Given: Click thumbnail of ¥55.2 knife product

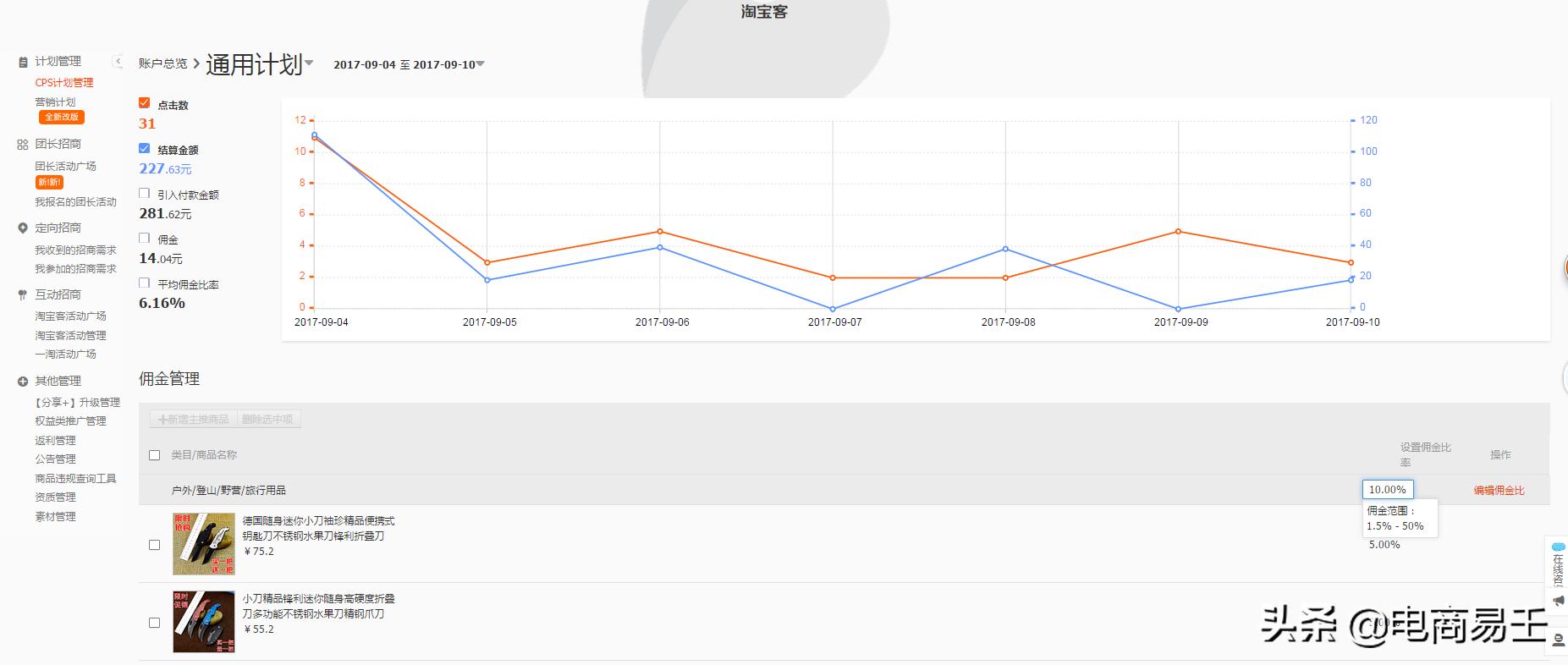Looking at the screenshot, I should (x=204, y=622).
